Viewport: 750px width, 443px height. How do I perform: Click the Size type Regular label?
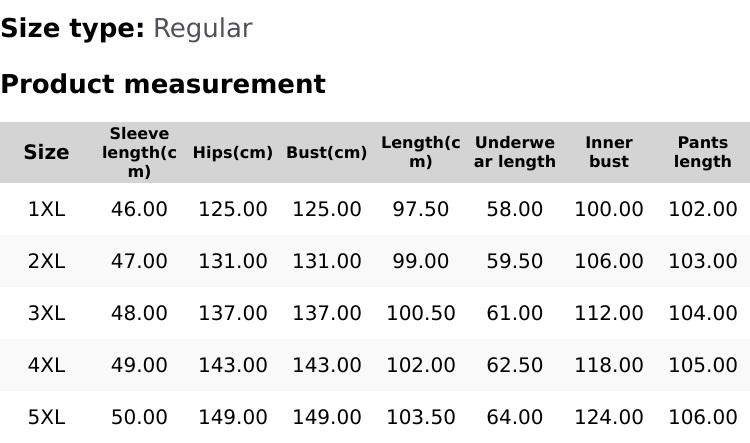pyautogui.click(x=126, y=29)
